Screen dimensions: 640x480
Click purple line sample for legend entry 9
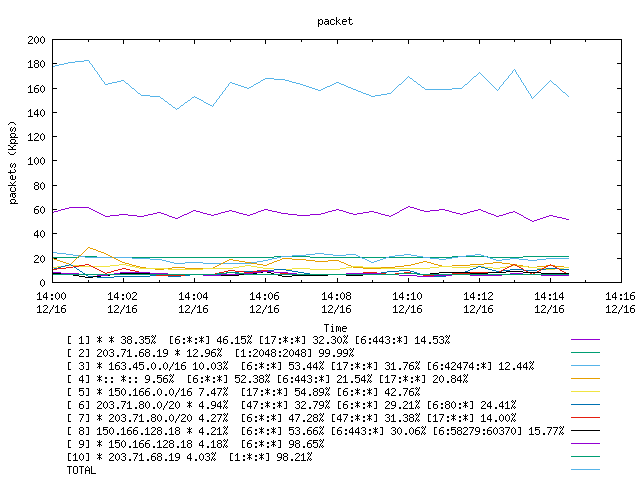[585, 444]
